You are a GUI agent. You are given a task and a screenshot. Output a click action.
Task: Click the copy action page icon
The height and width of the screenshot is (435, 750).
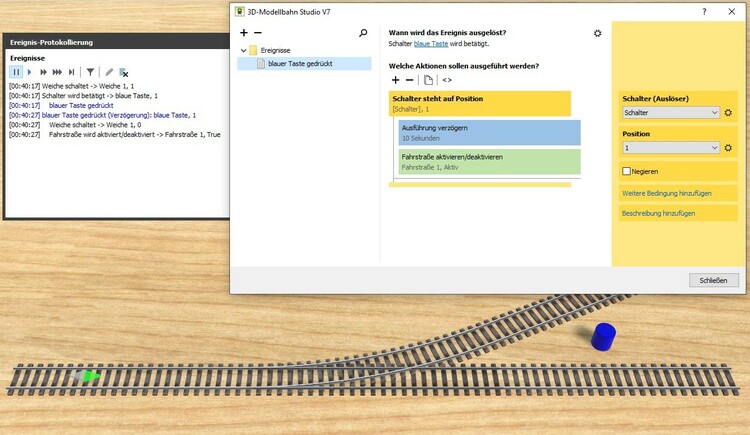[429, 80]
